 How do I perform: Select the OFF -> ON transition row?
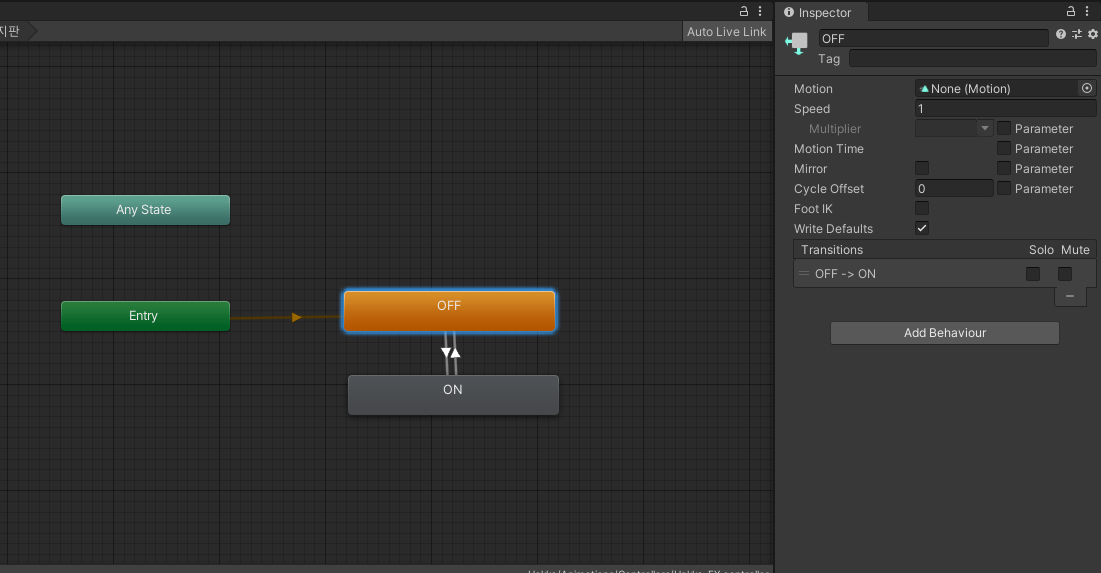[x=944, y=274]
